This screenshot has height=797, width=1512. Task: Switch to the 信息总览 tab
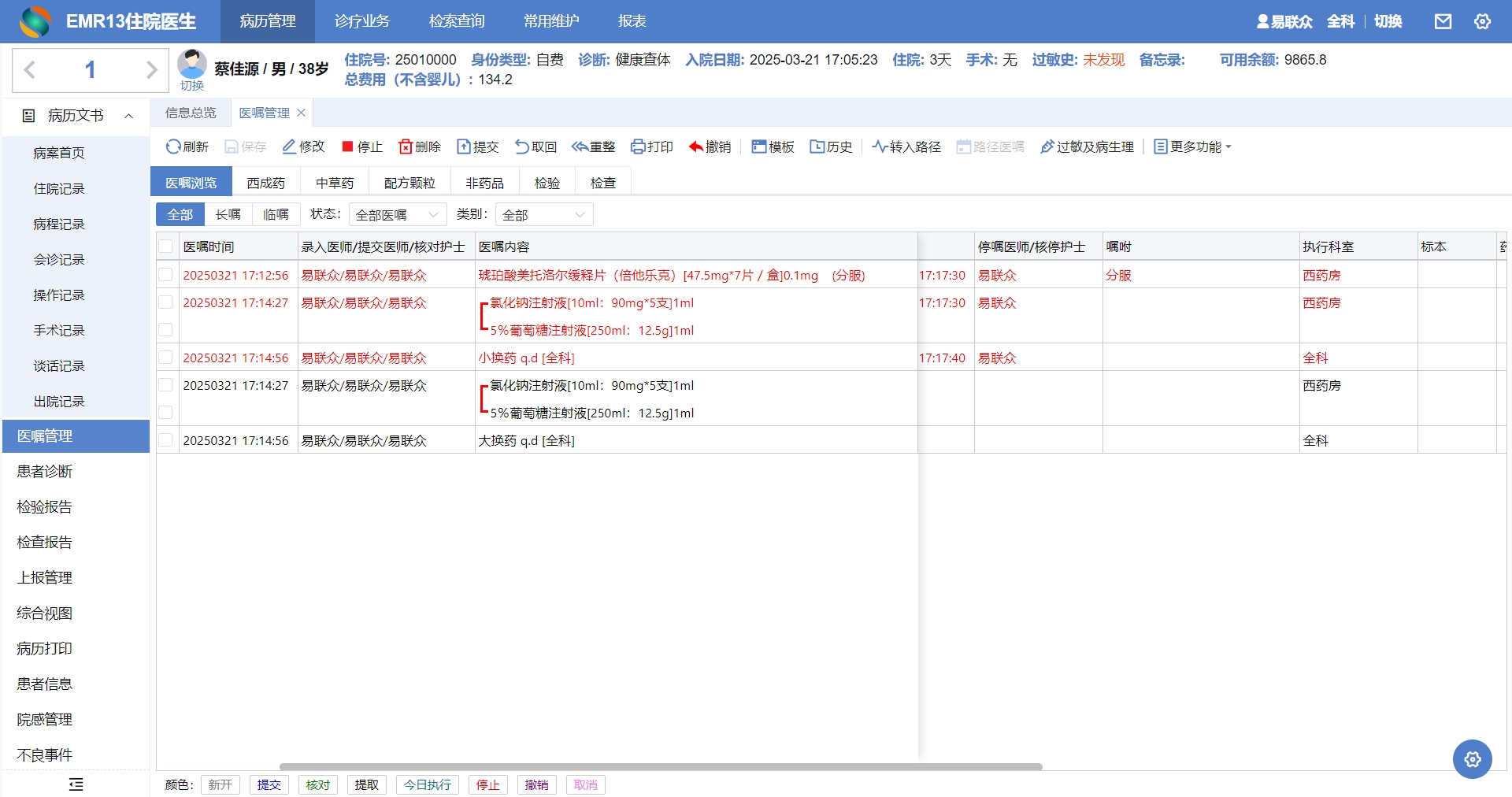(191, 113)
